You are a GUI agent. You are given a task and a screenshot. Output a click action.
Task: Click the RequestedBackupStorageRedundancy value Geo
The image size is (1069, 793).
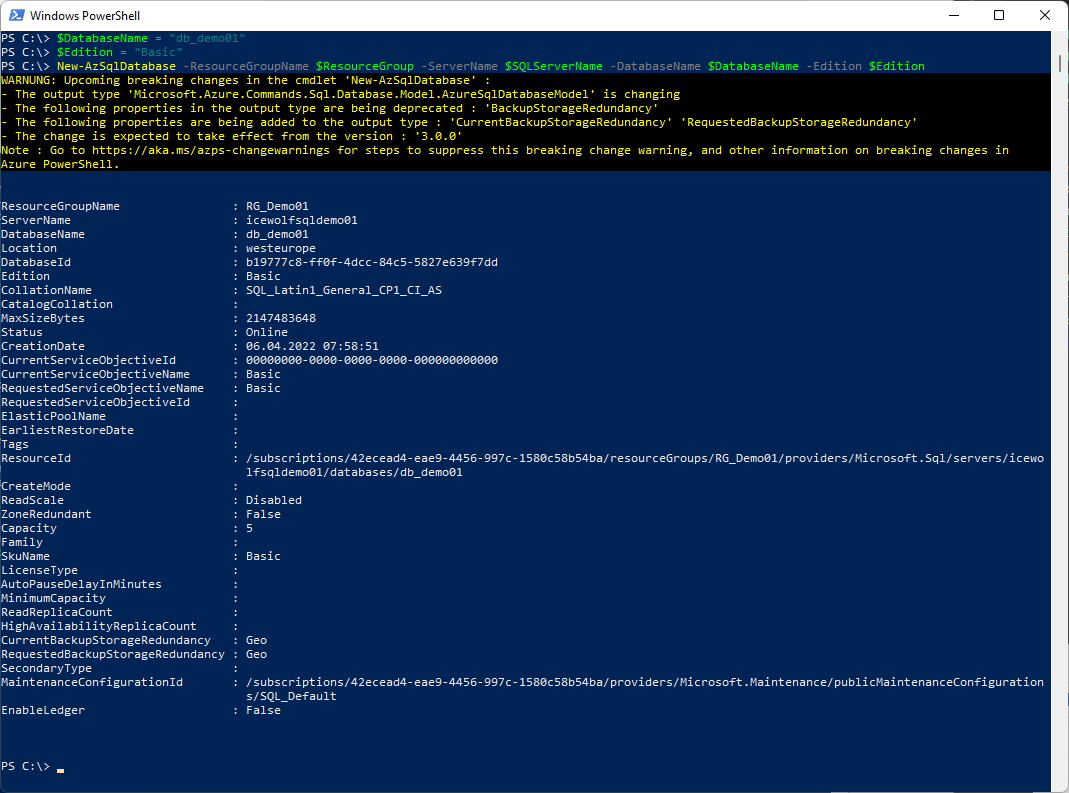(256, 654)
